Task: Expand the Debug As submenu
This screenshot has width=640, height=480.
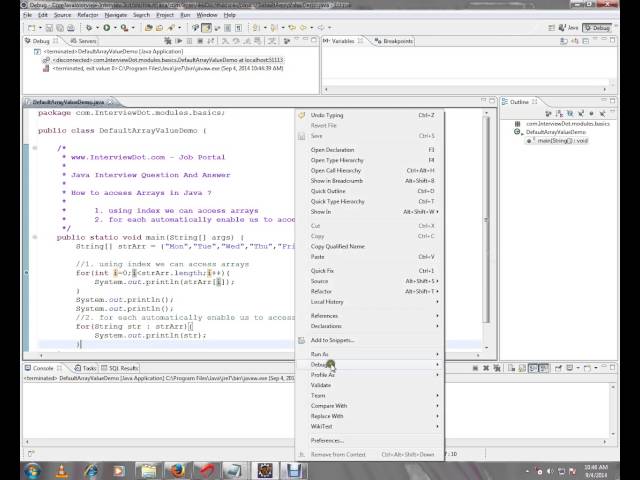Action: pos(371,364)
